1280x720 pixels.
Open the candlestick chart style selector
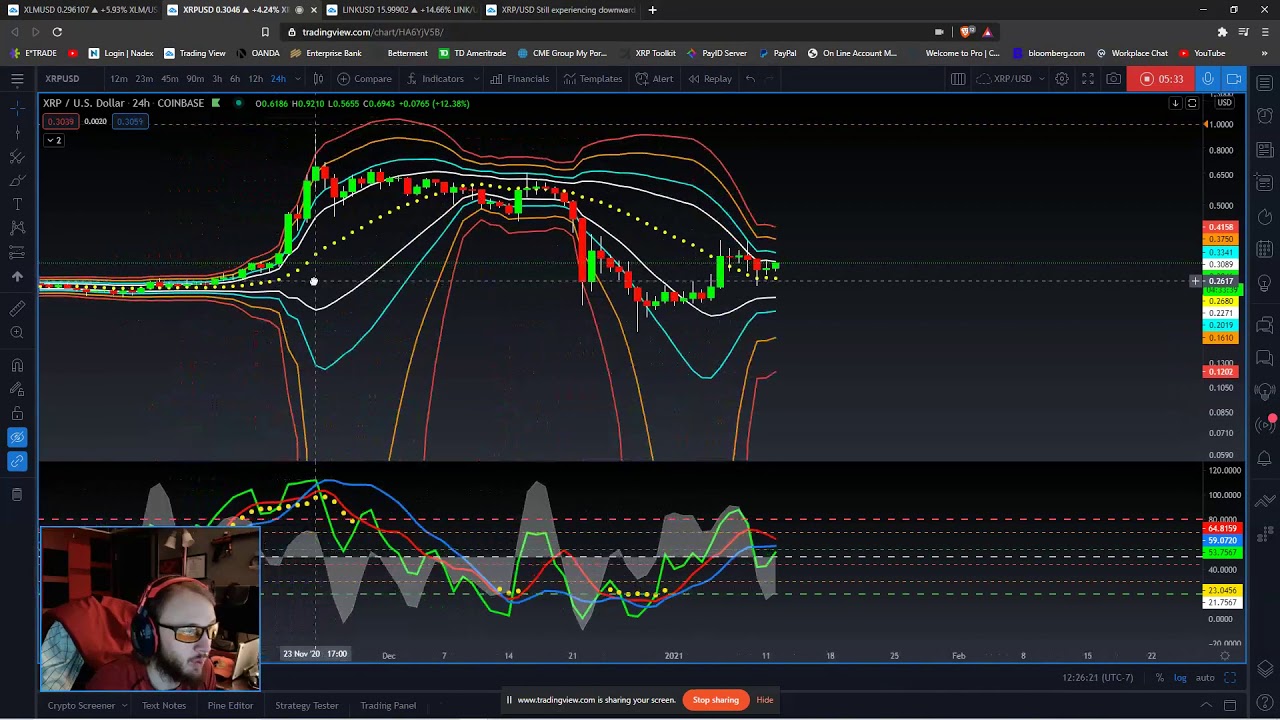(x=318, y=79)
